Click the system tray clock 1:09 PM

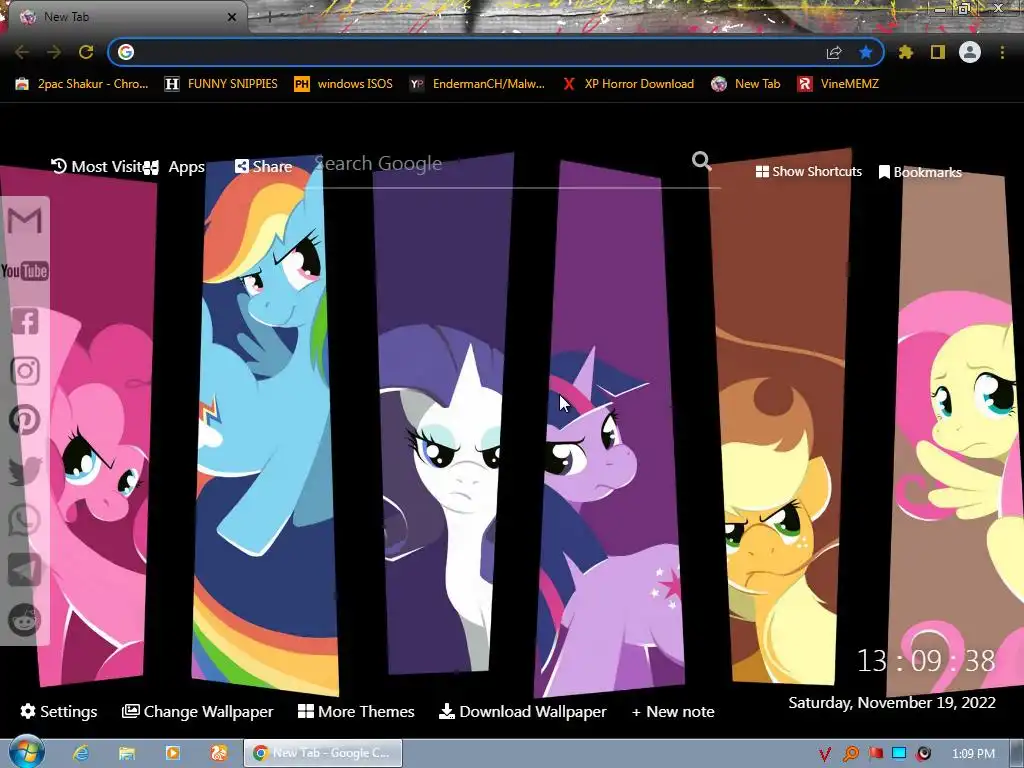coord(973,754)
